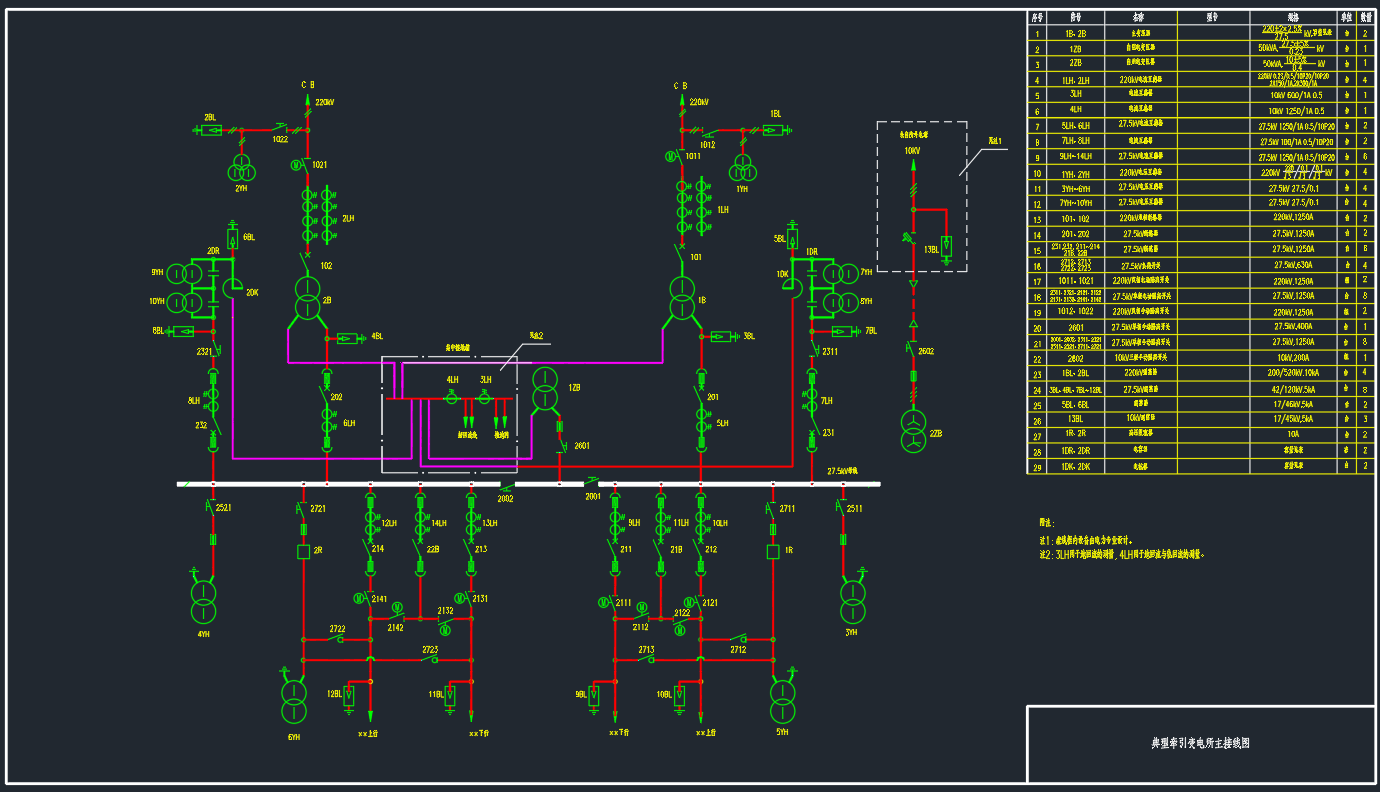Click the drawing title block text
This screenshot has height=792, width=1380.
[x=1200, y=744]
